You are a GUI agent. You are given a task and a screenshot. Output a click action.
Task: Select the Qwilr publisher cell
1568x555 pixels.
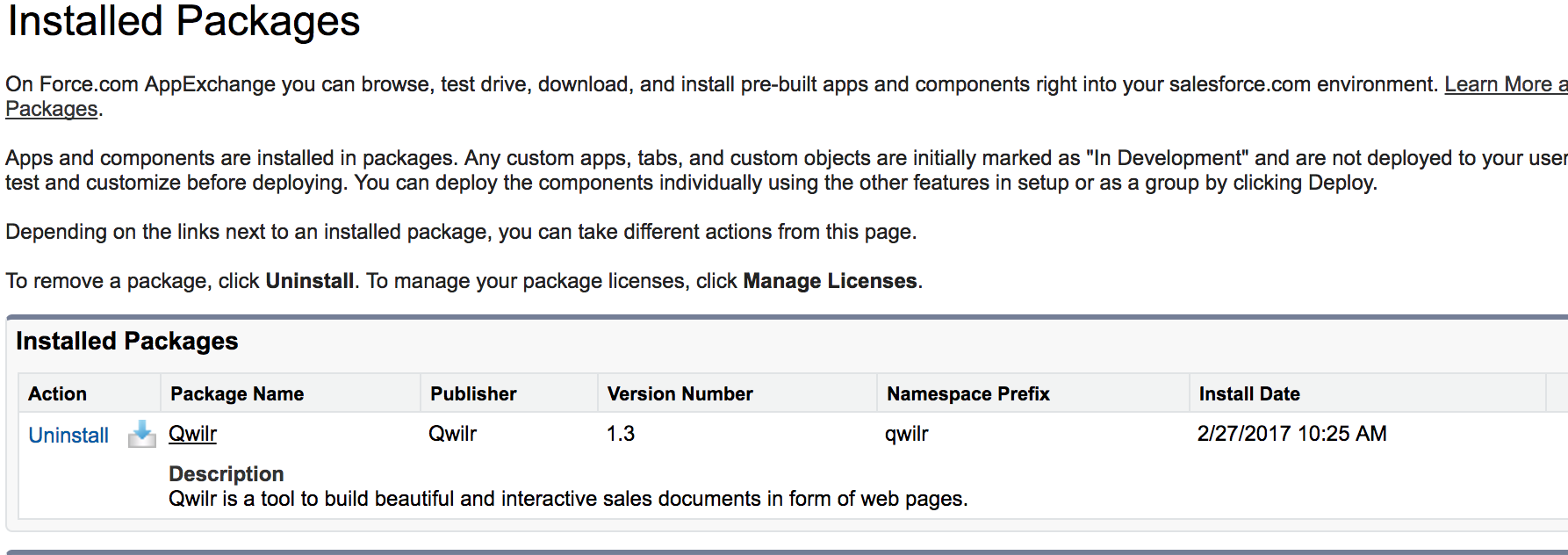[x=453, y=434]
